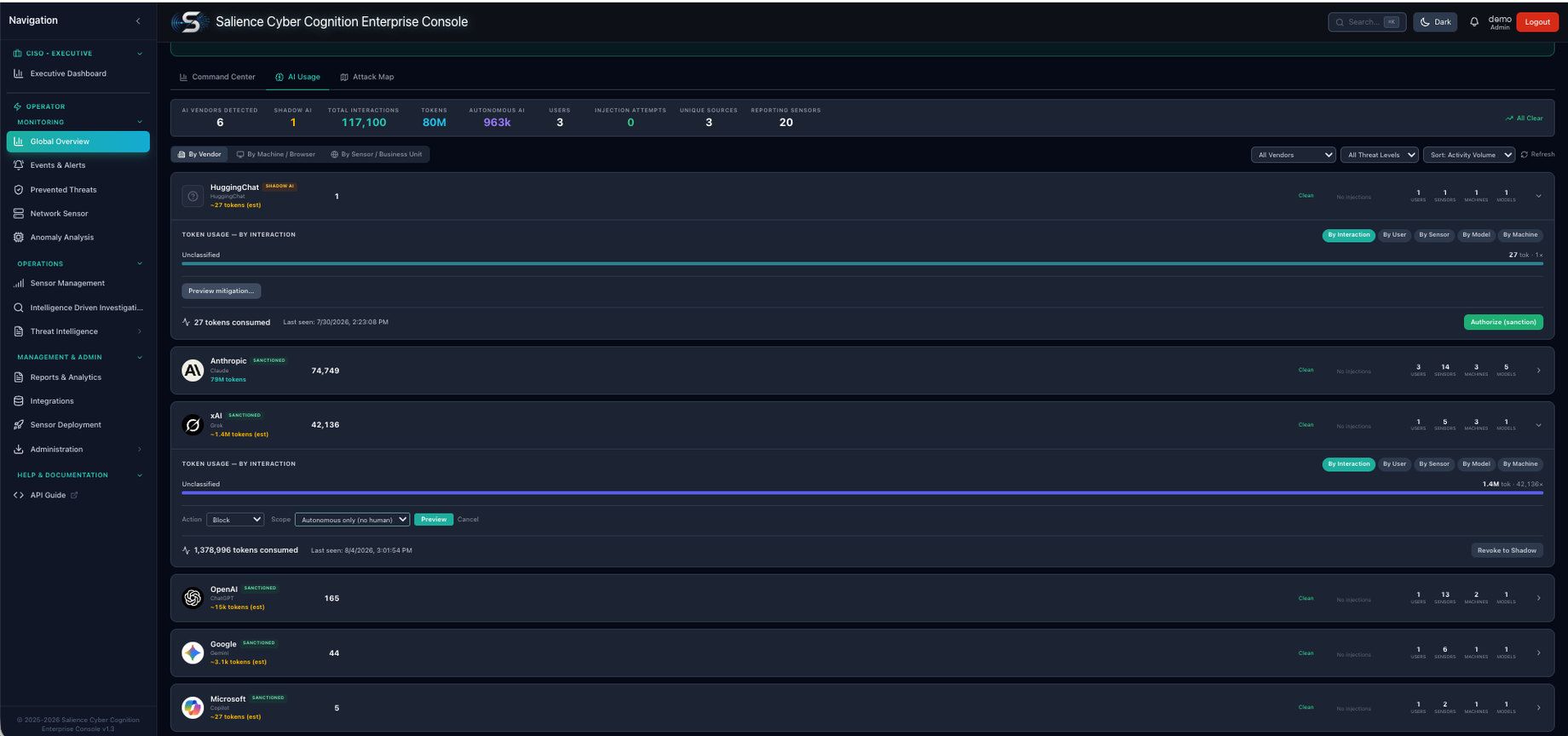Viewport: 1568px width, 736px height.
Task: Click the API Guide code icon
Action: pyautogui.click(x=18, y=495)
